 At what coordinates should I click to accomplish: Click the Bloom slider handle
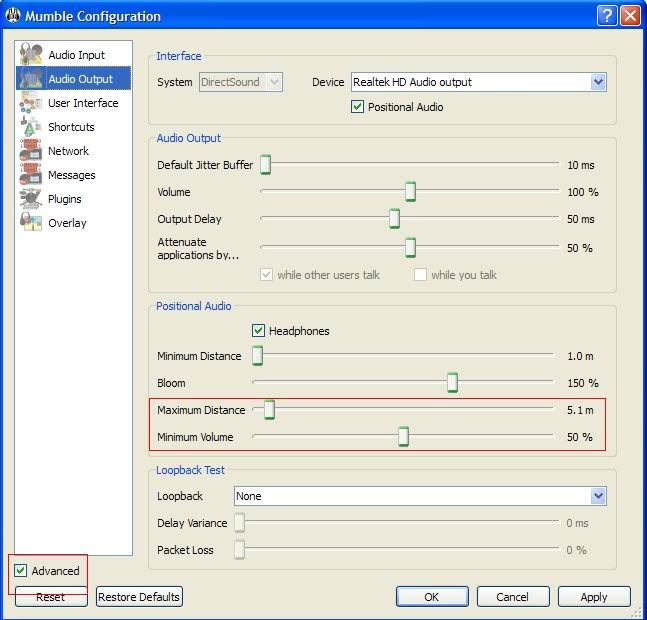(x=453, y=382)
